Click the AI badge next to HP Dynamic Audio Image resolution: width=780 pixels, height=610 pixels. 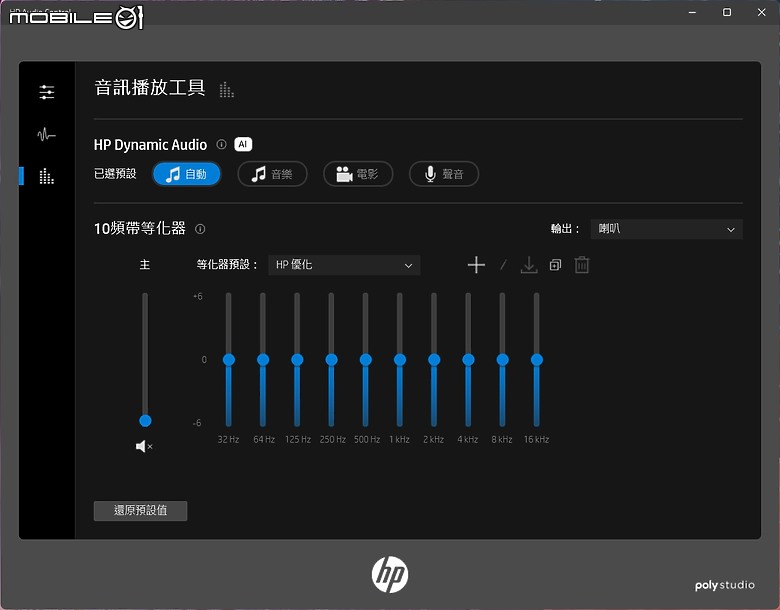(x=243, y=144)
